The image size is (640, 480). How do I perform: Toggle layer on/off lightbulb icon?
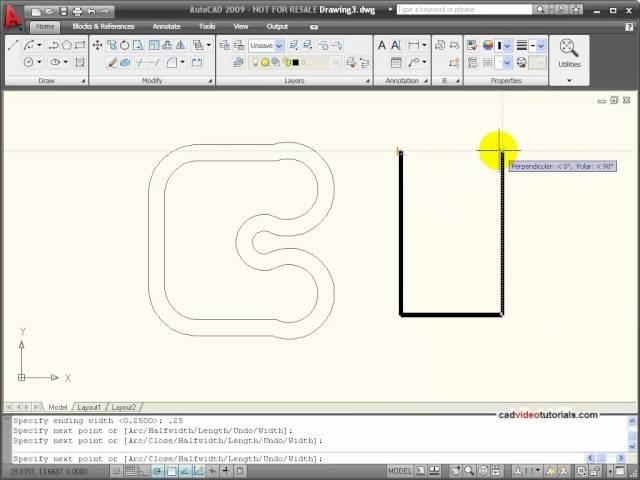256,62
